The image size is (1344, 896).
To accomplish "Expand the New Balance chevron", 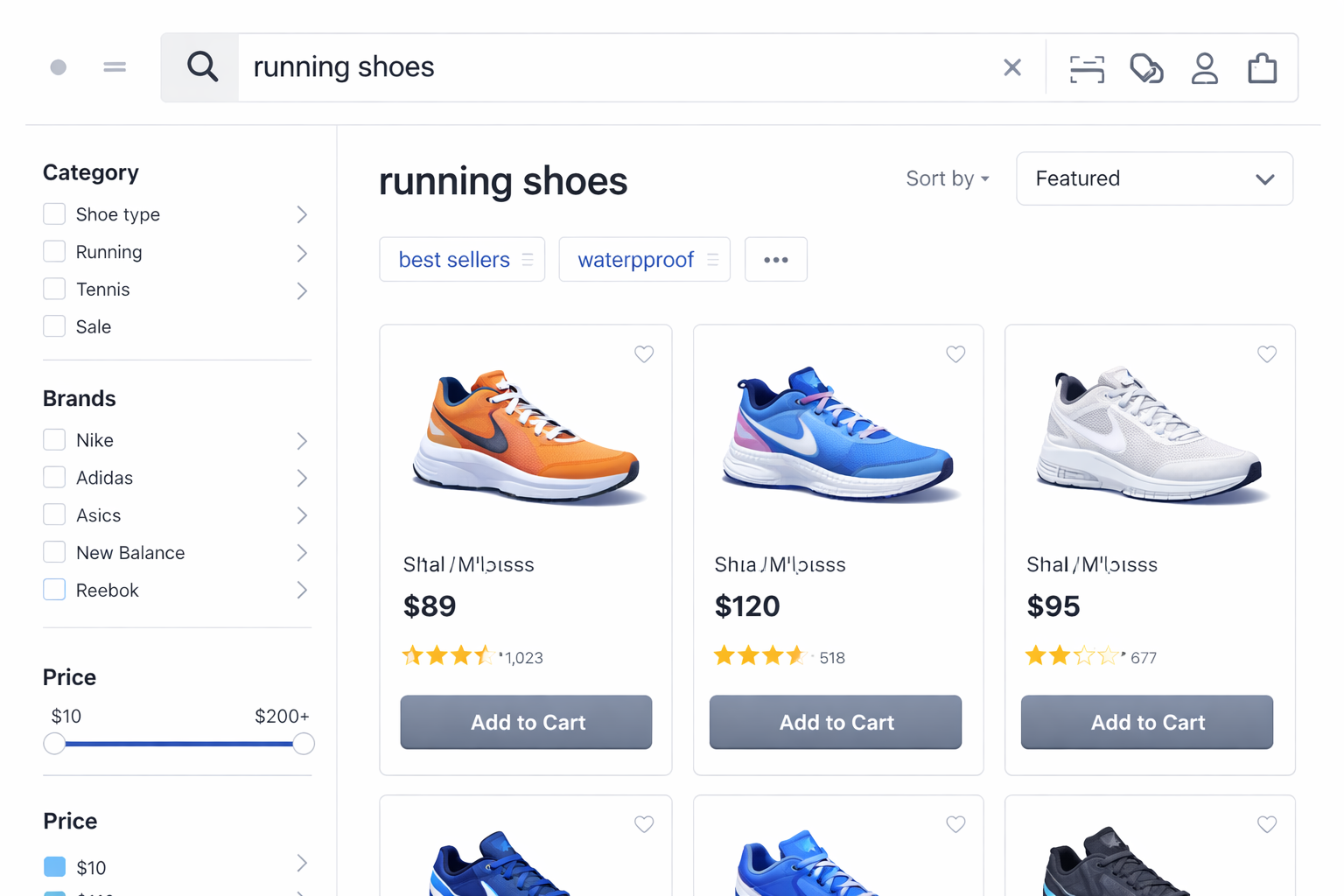I will coord(302,553).
